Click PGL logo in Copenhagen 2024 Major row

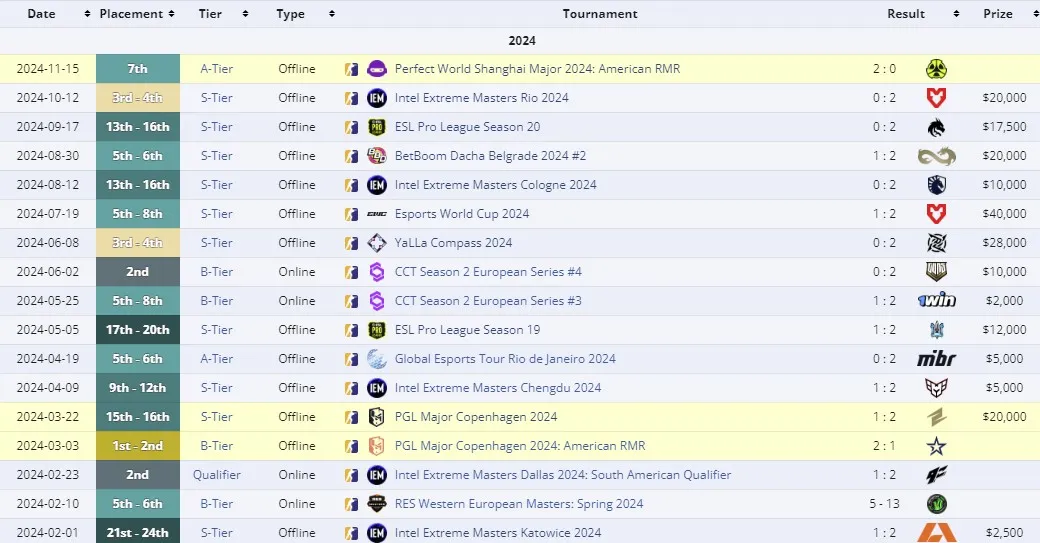[377, 417]
